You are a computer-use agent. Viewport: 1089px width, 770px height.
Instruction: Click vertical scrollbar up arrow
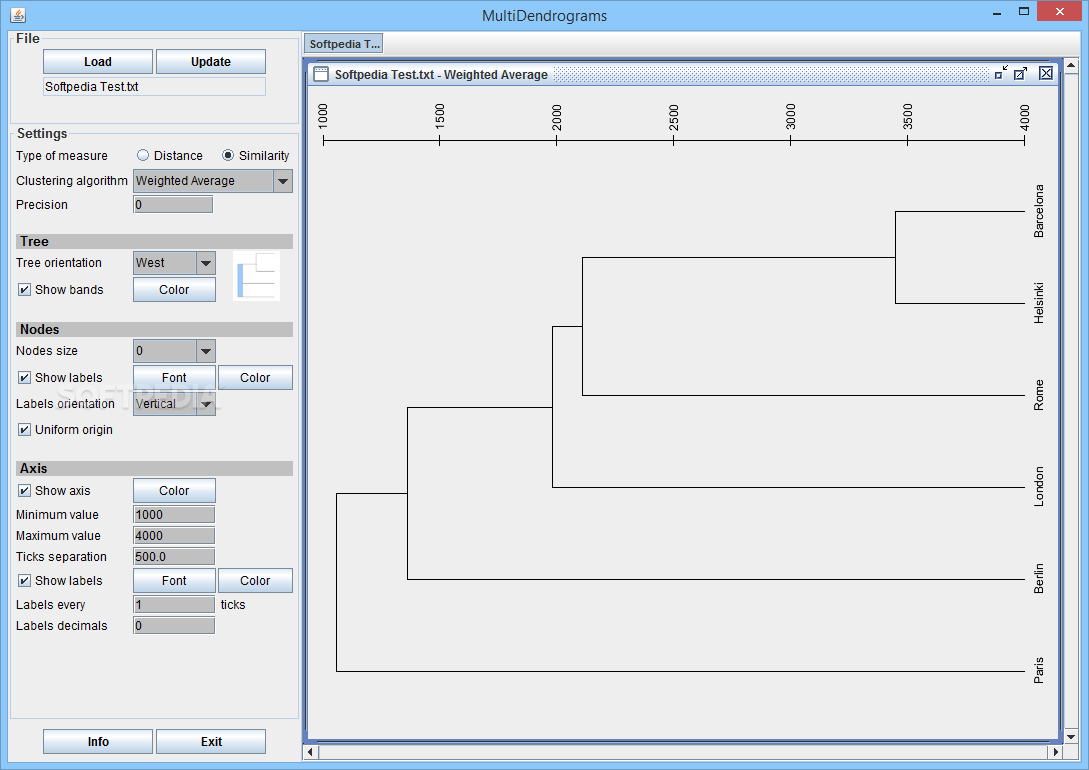point(1071,65)
